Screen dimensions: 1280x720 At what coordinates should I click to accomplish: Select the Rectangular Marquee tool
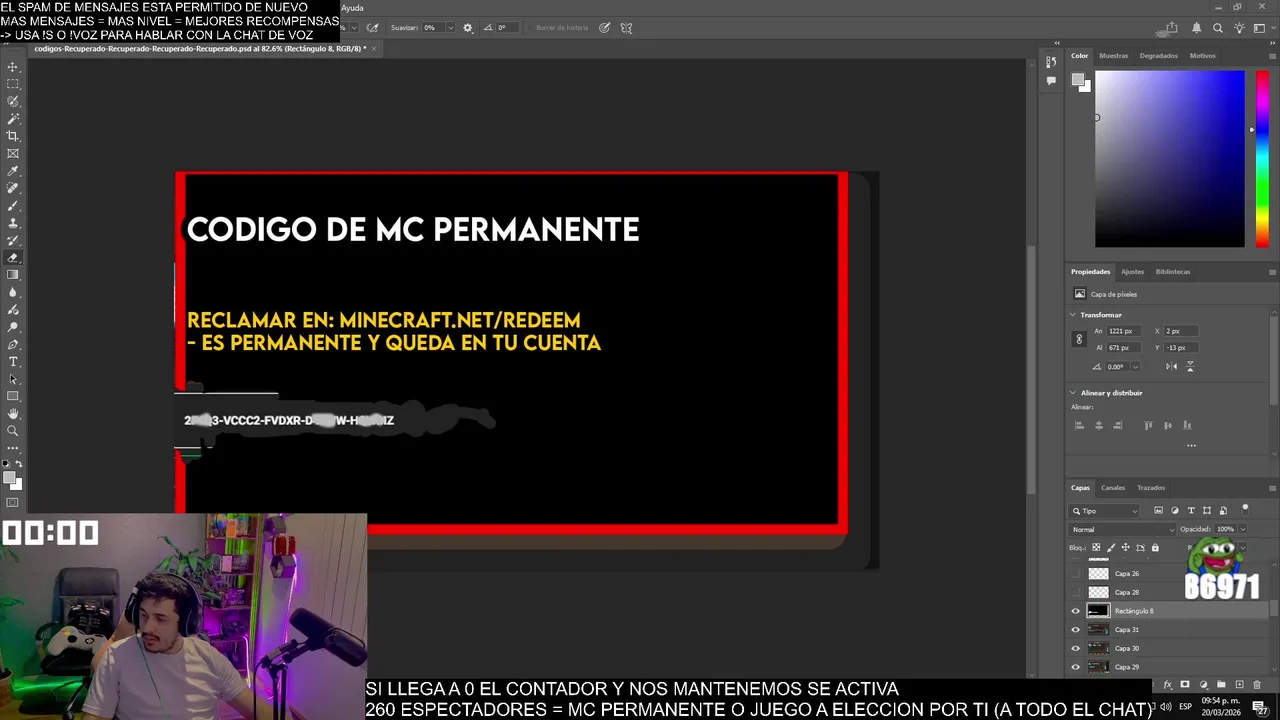[x=13, y=84]
